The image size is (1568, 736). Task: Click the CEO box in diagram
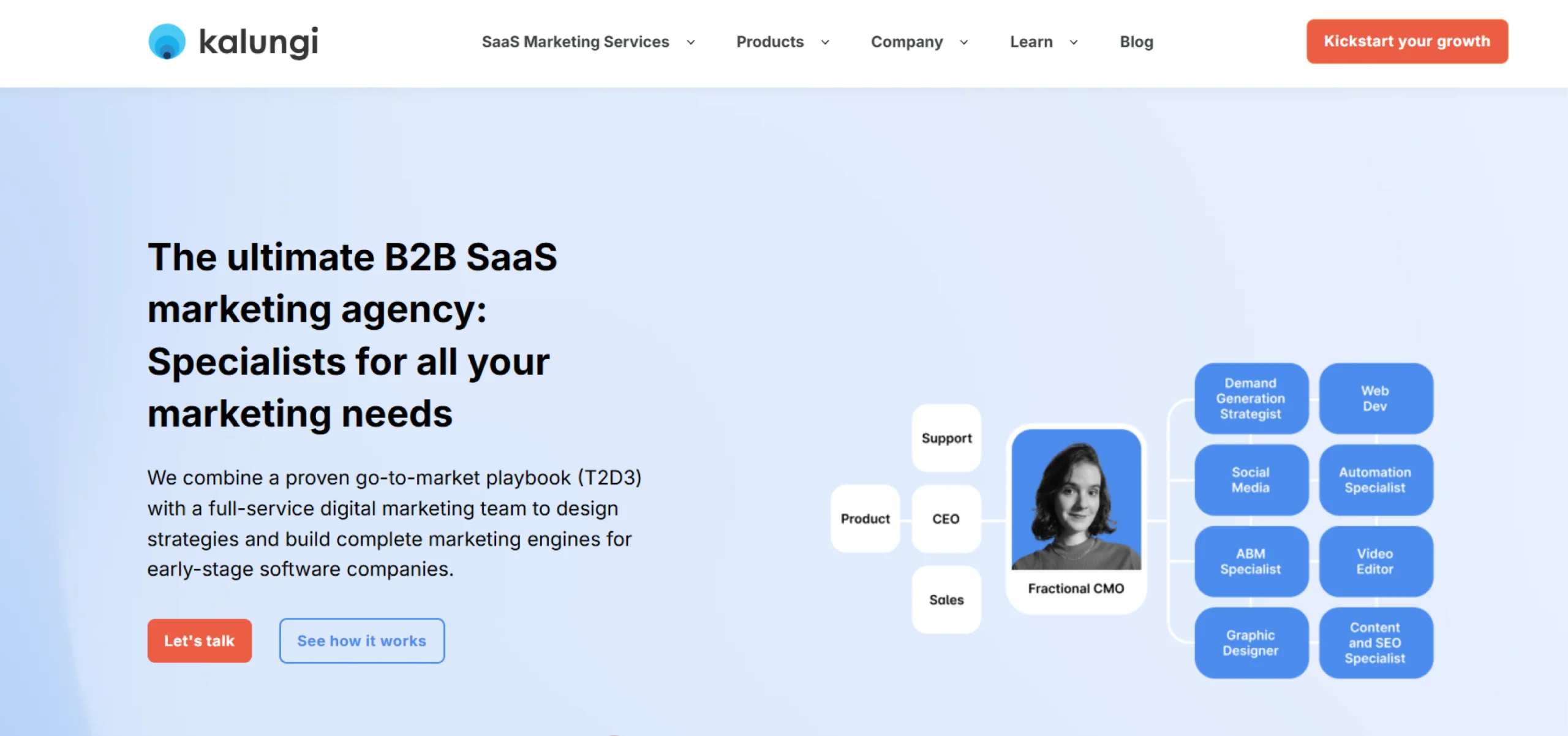click(x=946, y=519)
